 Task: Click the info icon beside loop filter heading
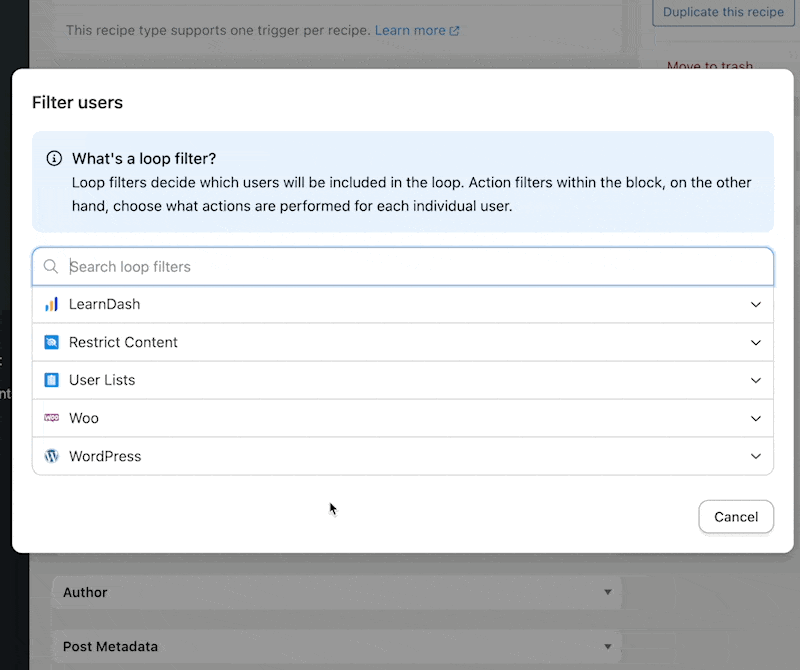coord(54,159)
